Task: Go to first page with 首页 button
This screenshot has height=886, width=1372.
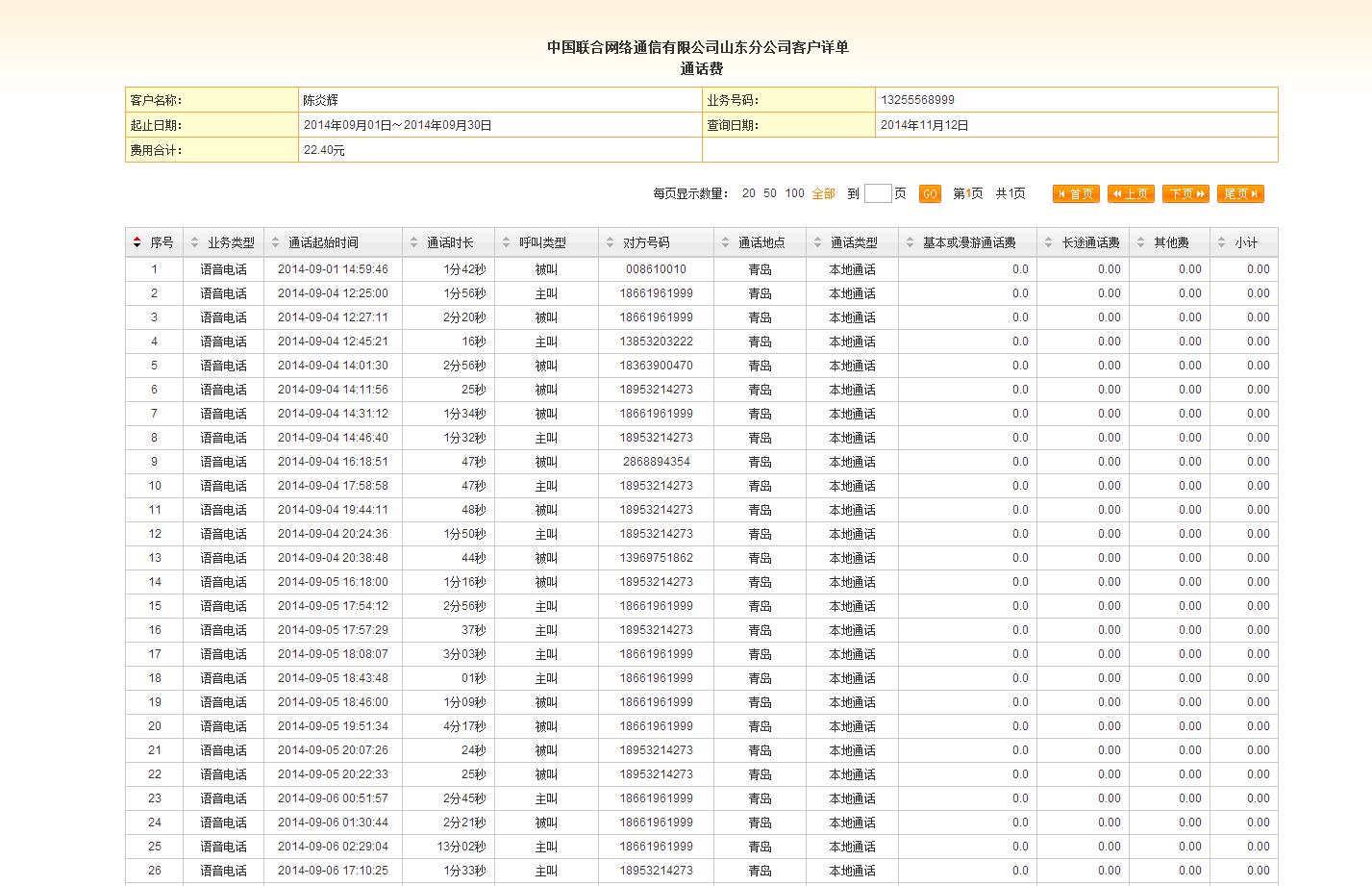Action: [1076, 193]
